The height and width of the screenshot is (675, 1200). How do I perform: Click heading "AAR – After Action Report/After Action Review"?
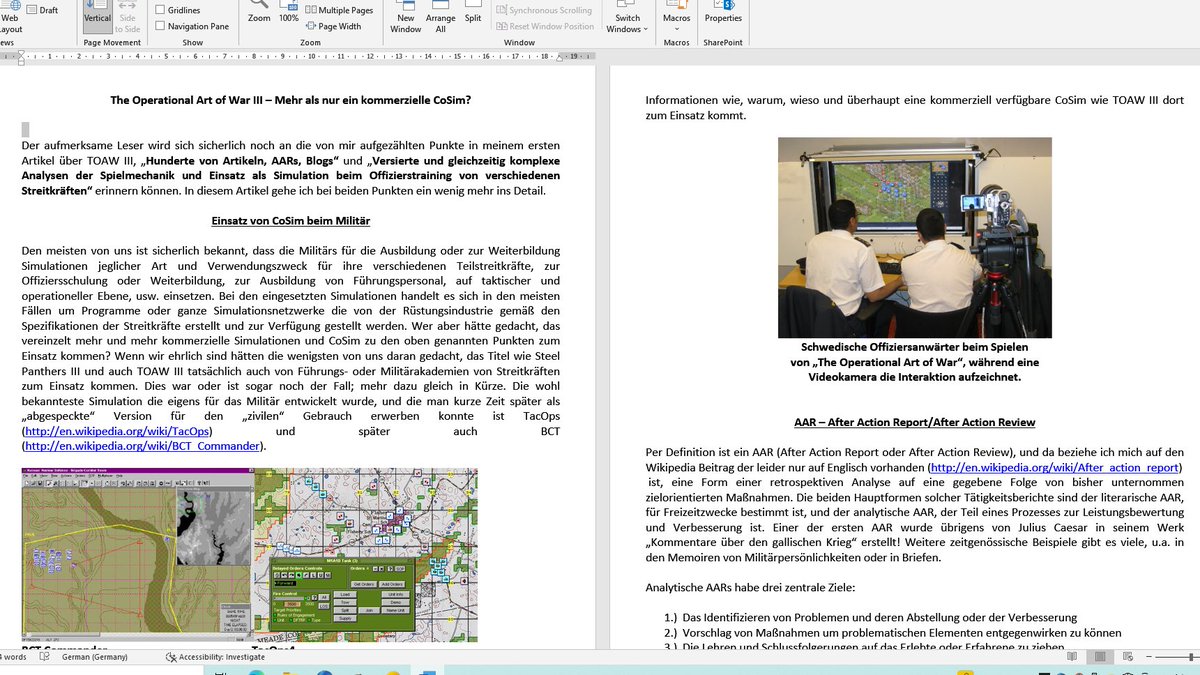point(915,422)
